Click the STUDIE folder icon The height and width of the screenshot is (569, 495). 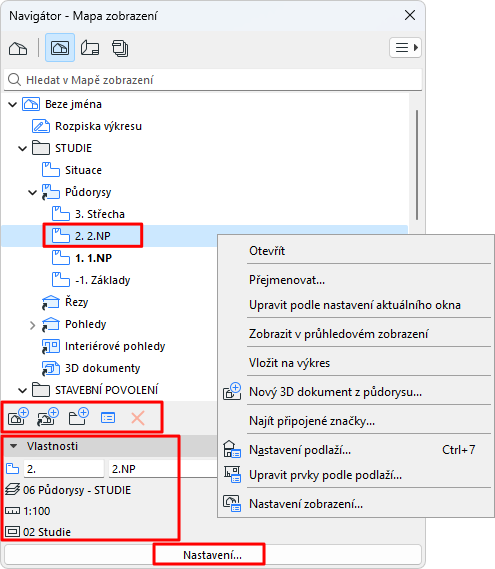(x=41, y=148)
